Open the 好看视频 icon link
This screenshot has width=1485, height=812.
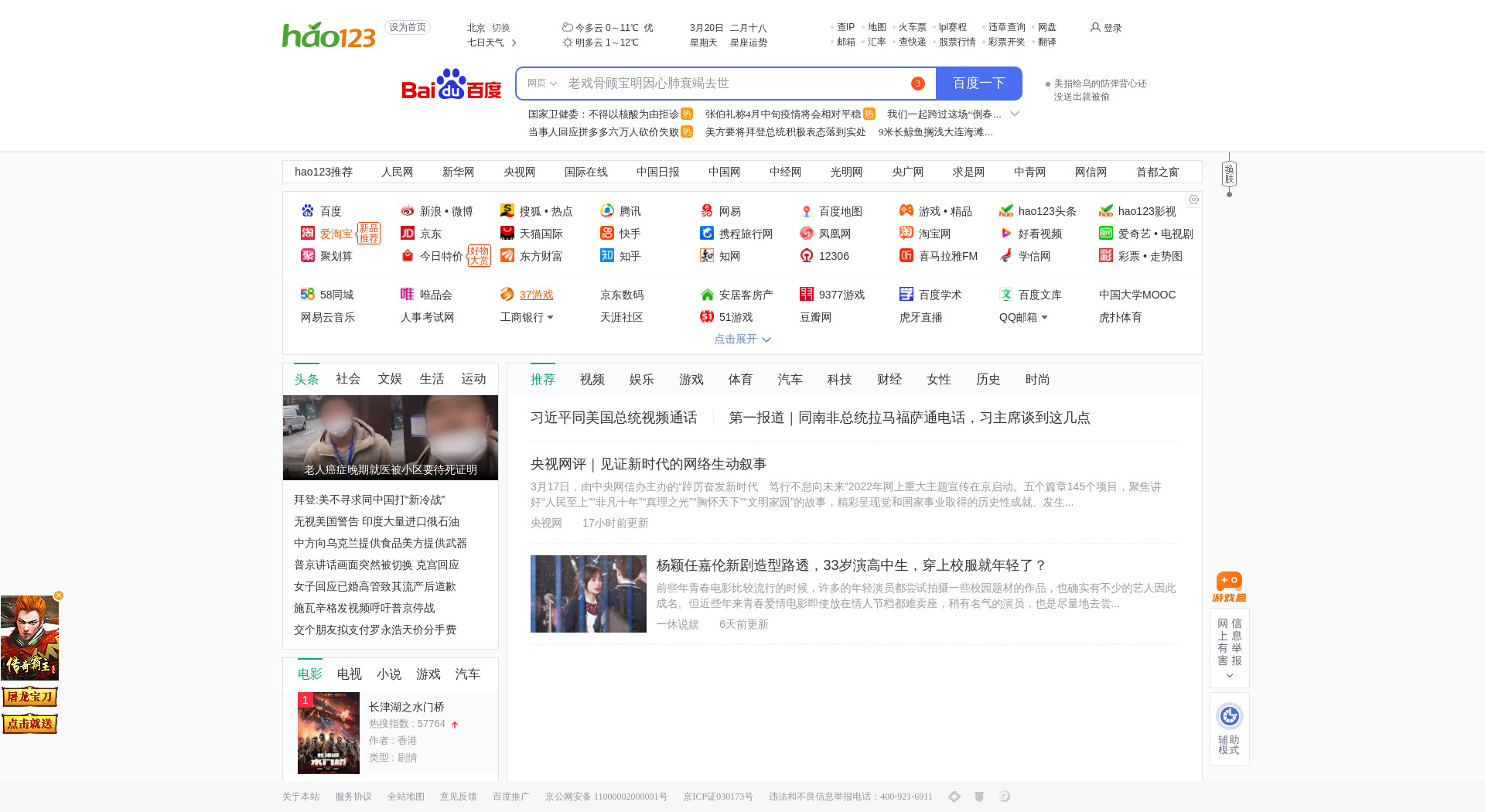pos(1006,233)
